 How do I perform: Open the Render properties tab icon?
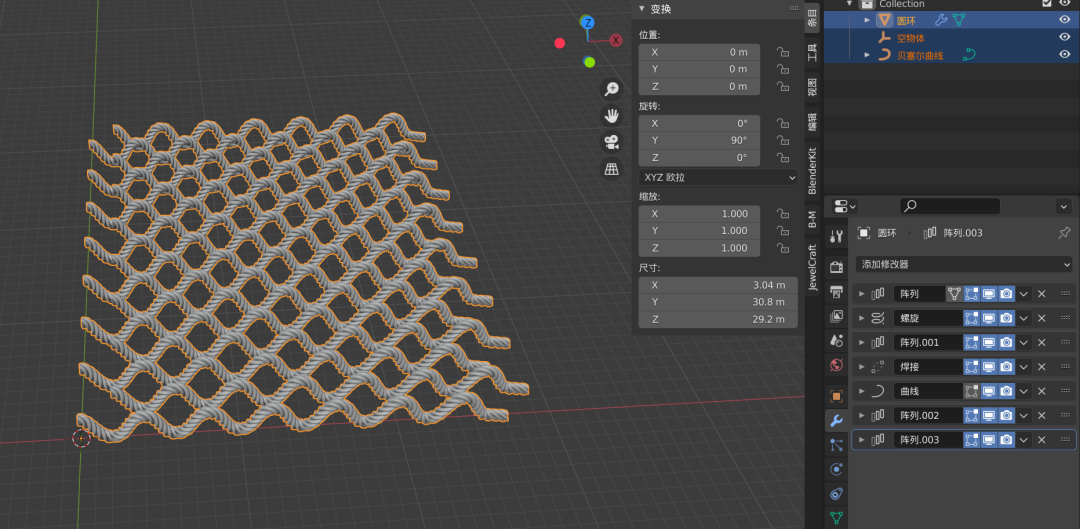click(x=837, y=267)
